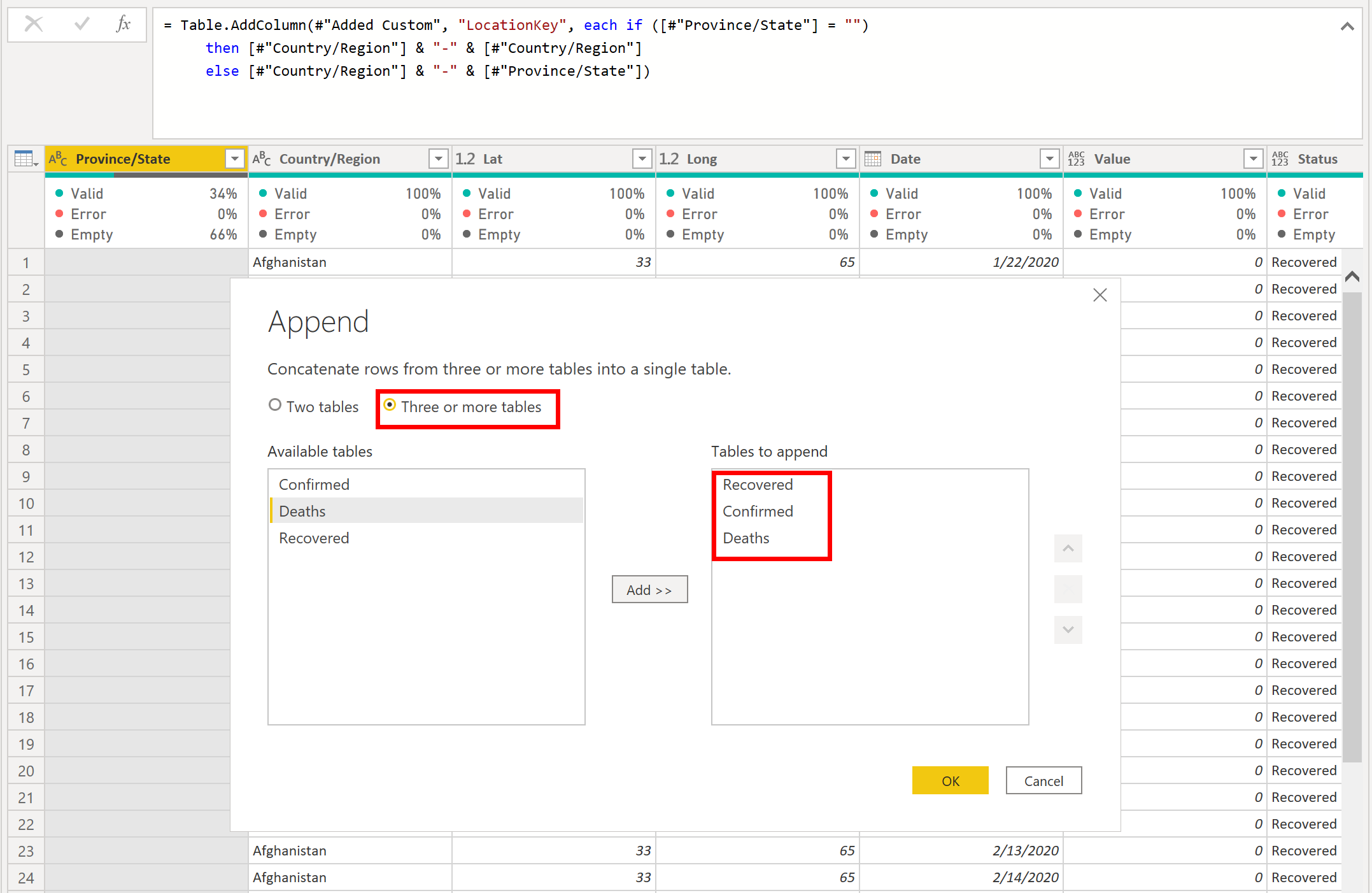
Task: Click the yellow OK button
Action: (950, 781)
